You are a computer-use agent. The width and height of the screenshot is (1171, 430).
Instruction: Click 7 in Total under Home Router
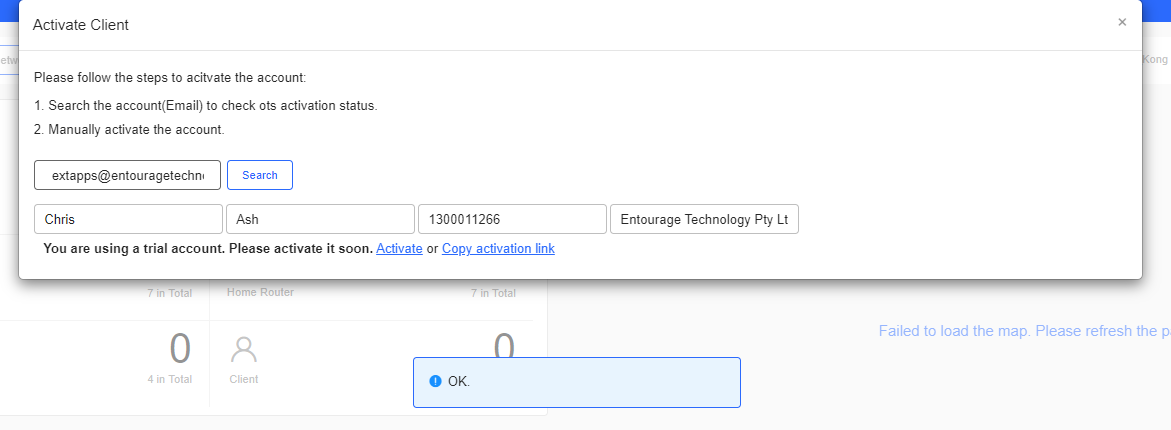[493, 293]
